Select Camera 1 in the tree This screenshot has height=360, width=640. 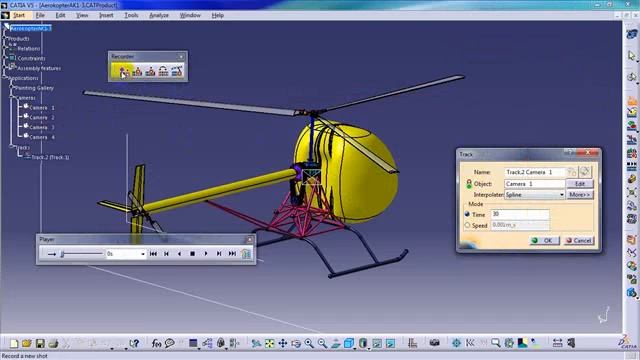[x=41, y=107]
